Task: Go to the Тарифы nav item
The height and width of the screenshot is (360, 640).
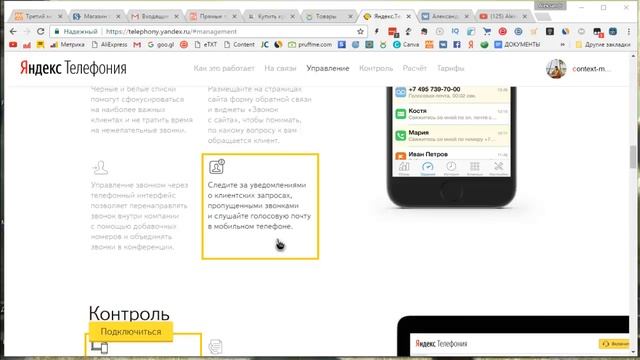Action: (450, 68)
